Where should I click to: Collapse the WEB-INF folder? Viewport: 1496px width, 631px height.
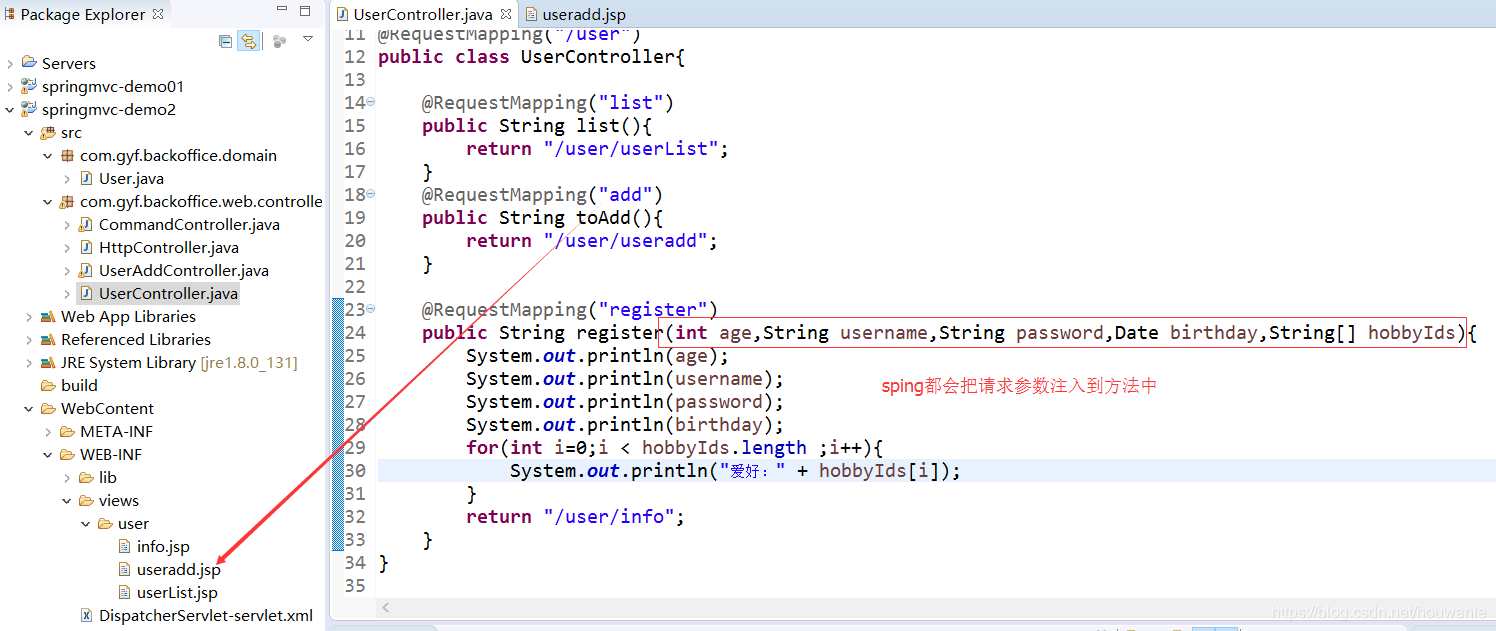[x=47, y=454]
